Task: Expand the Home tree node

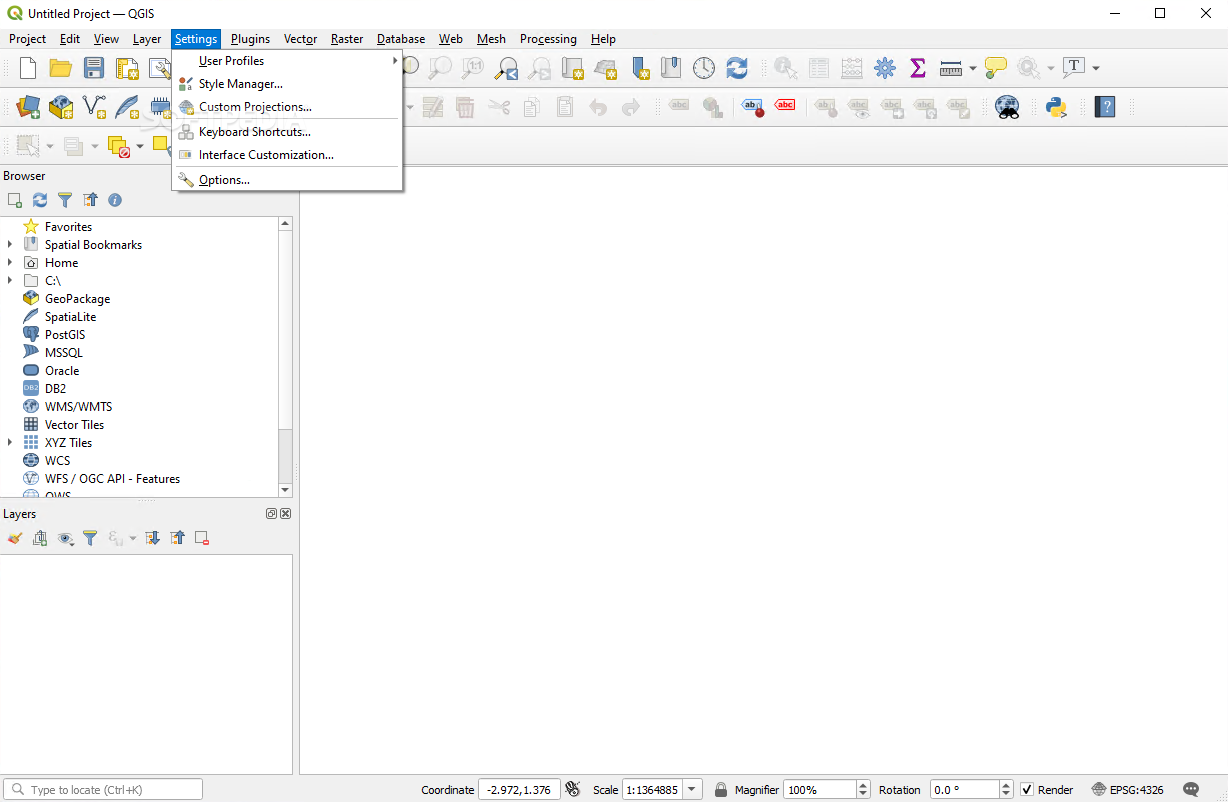Action: tap(10, 263)
